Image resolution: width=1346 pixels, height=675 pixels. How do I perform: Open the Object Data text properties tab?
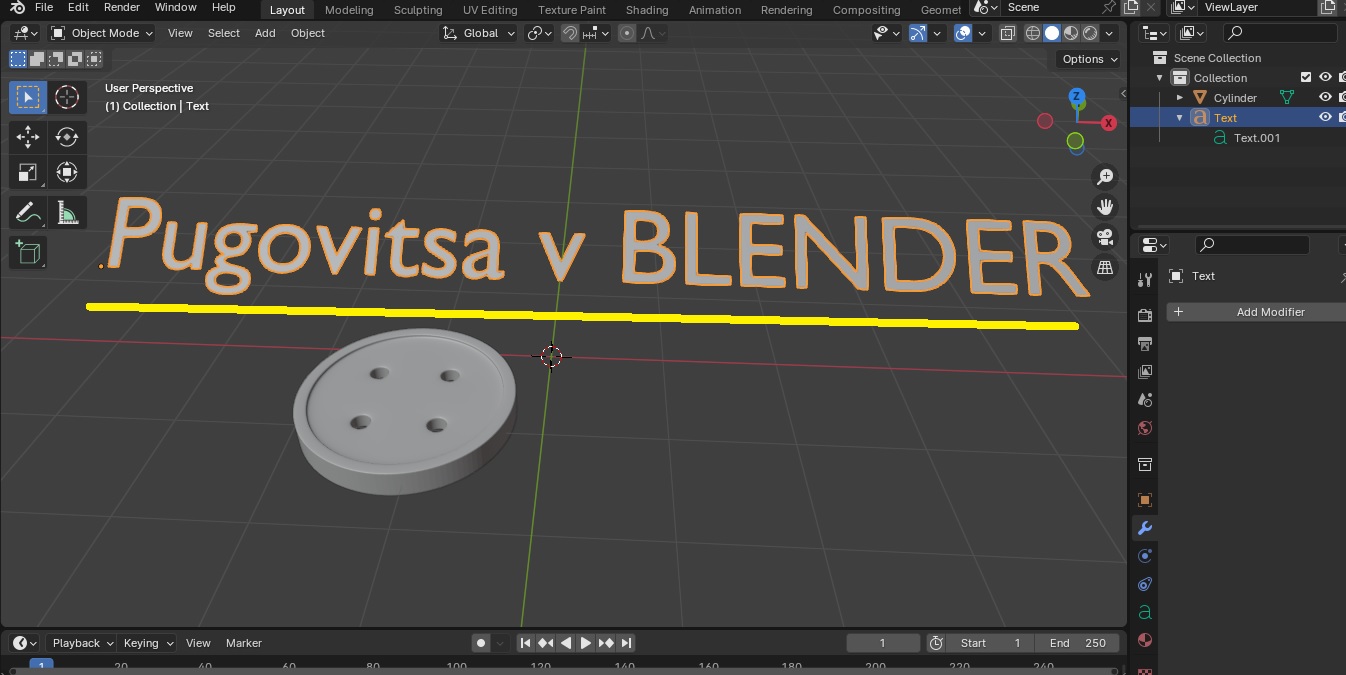coord(1145,612)
